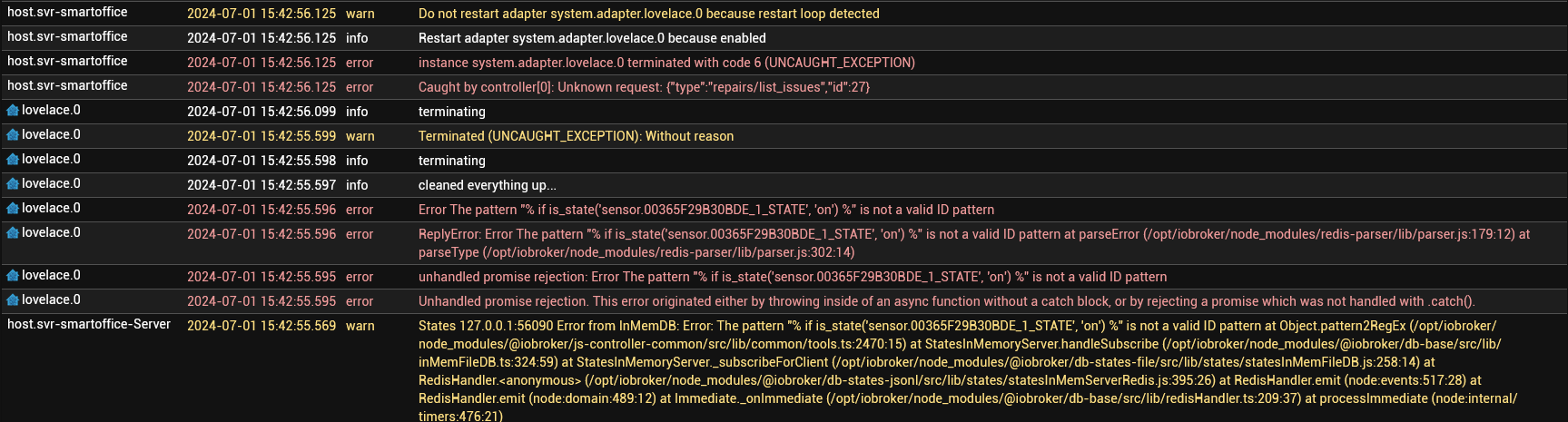Click lovelace icon in lowercase "unhandled promise rejection" row
1568x422 pixels.
(x=13, y=276)
